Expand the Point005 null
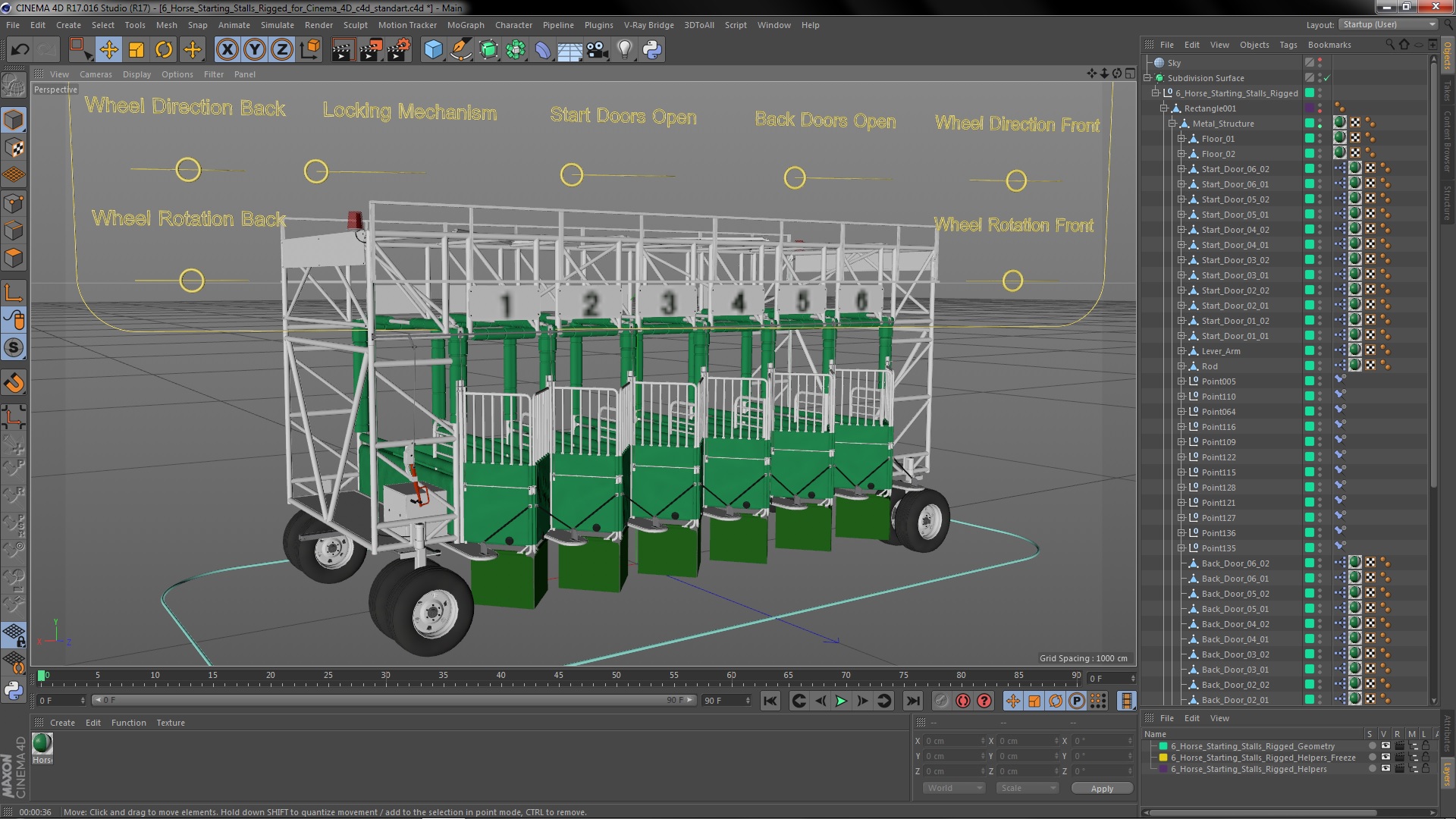 (1181, 381)
